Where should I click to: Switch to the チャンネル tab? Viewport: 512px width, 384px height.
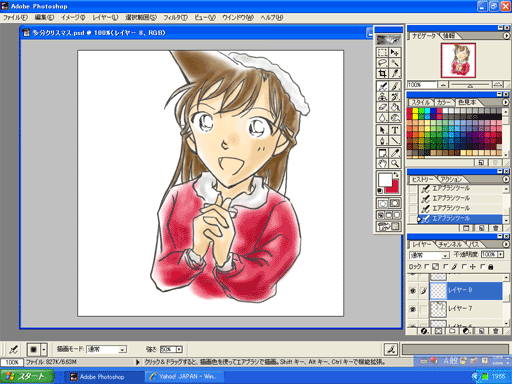pos(450,245)
